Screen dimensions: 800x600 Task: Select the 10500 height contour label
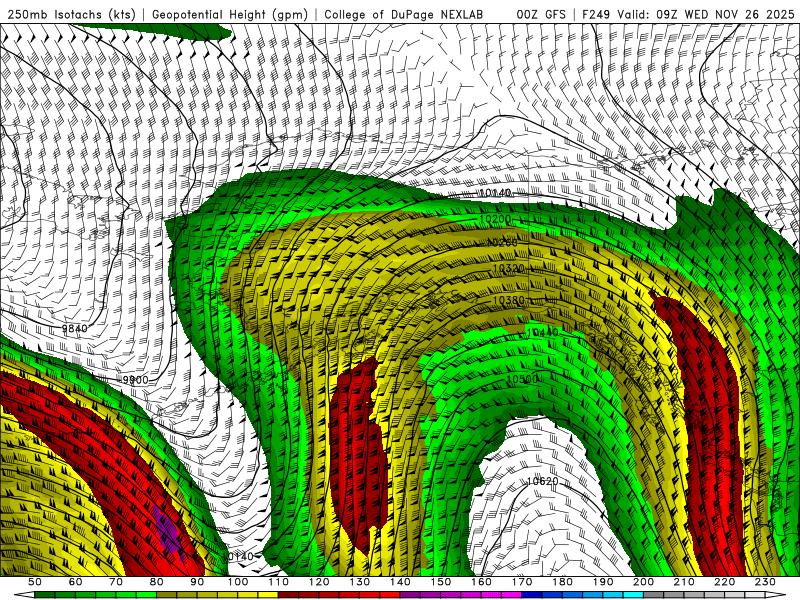tap(522, 380)
